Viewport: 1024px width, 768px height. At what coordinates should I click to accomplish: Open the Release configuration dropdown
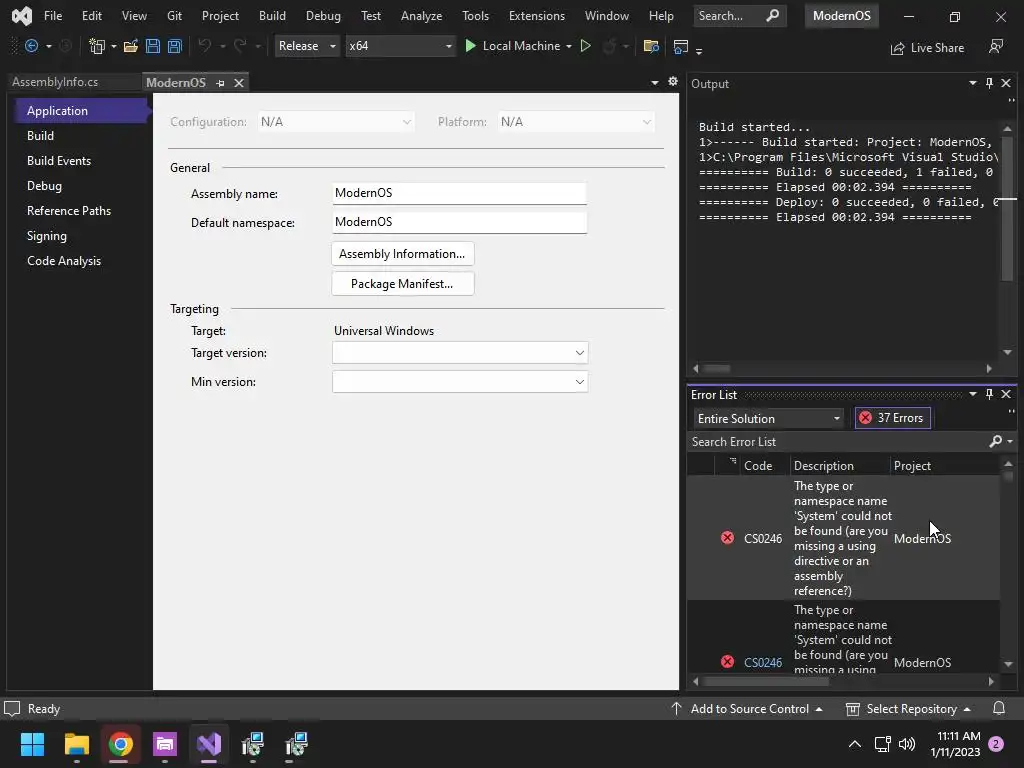tap(307, 46)
